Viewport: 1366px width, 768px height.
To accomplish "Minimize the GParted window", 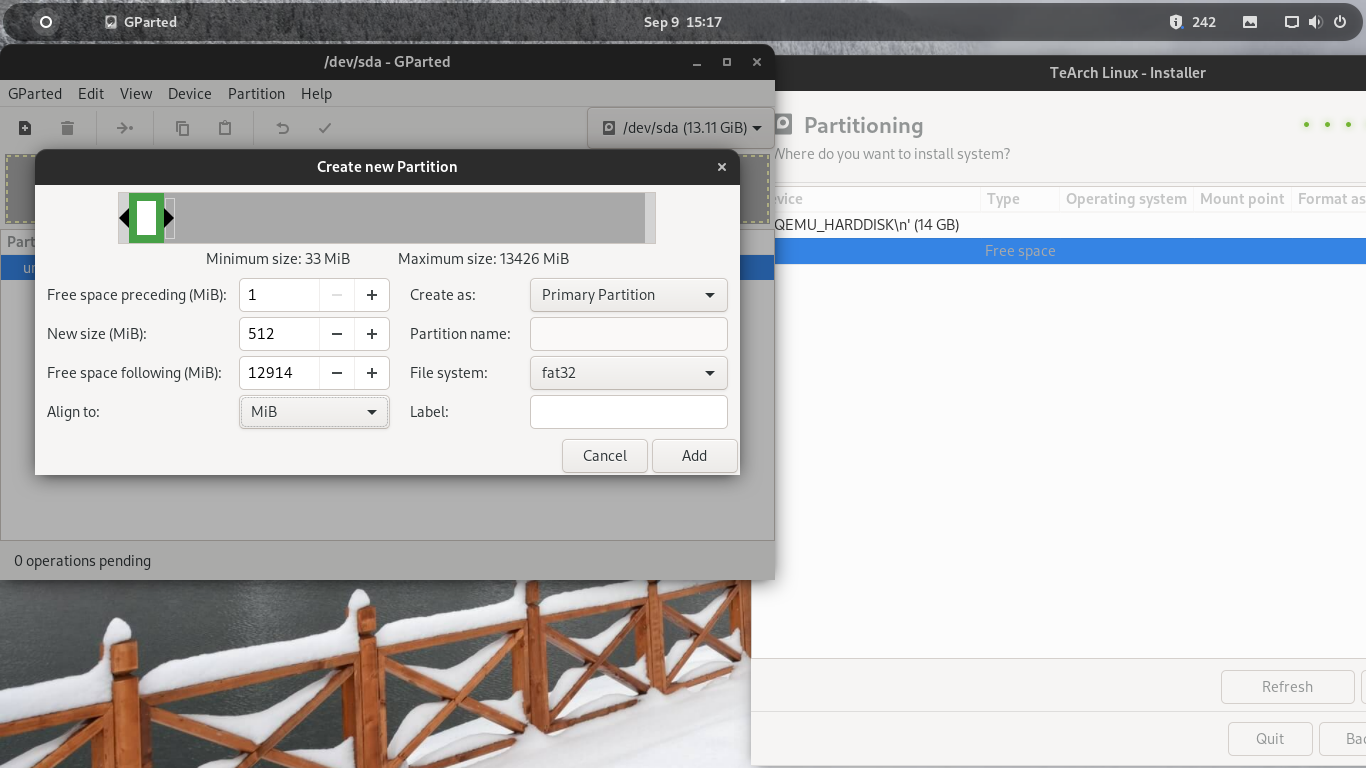I will coord(697,62).
